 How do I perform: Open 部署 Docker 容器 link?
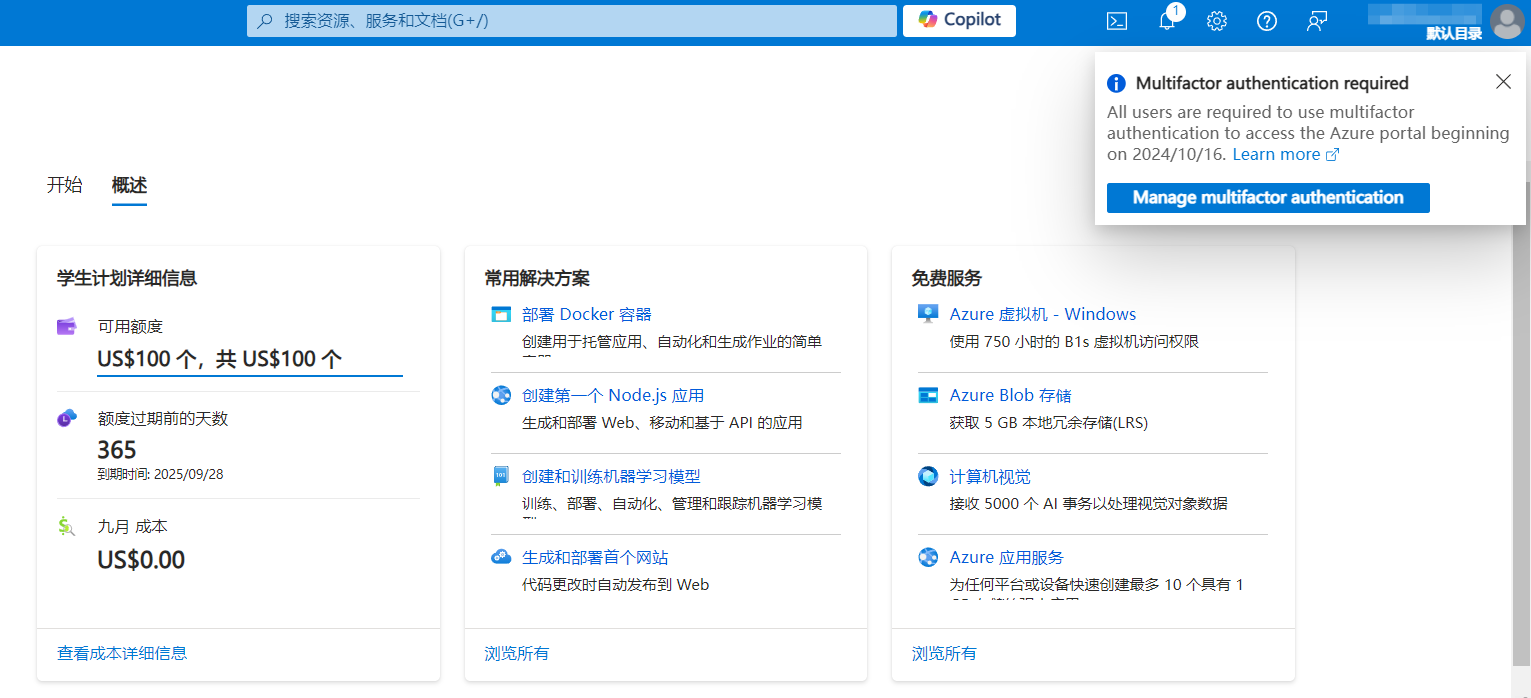click(x=587, y=314)
